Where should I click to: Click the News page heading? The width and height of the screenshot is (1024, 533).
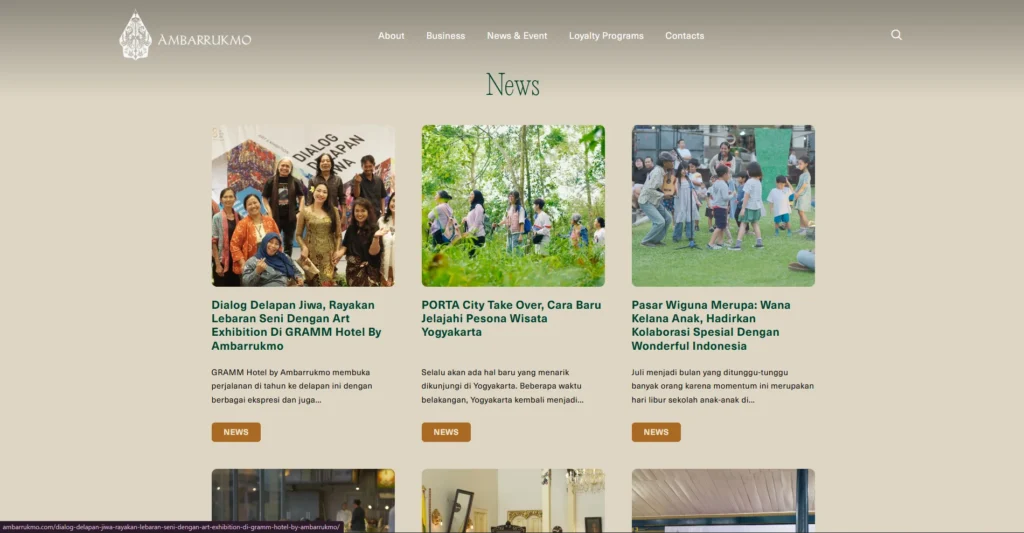pyautogui.click(x=513, y=85)
